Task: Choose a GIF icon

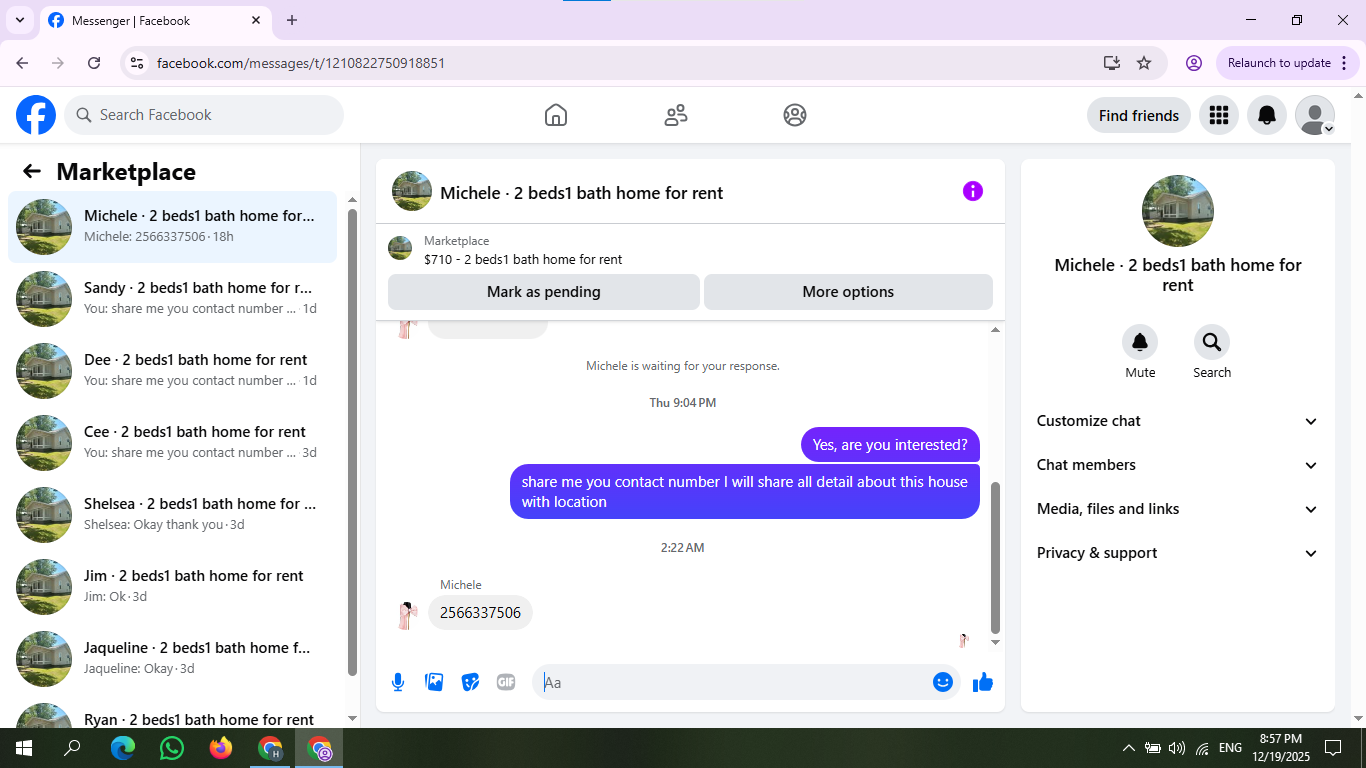Action: [506, 682]
